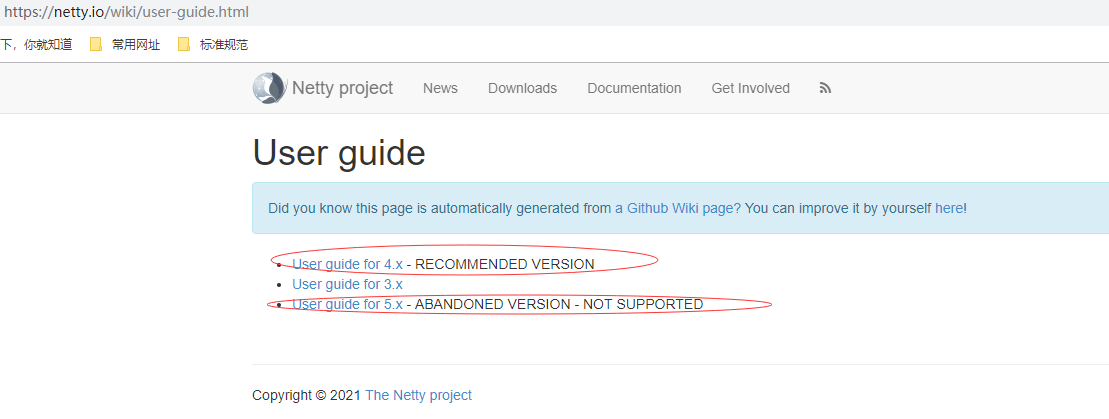This screenshot has width=1109, height=419.
Task: Open the Documentation menu
Action: 634,88
